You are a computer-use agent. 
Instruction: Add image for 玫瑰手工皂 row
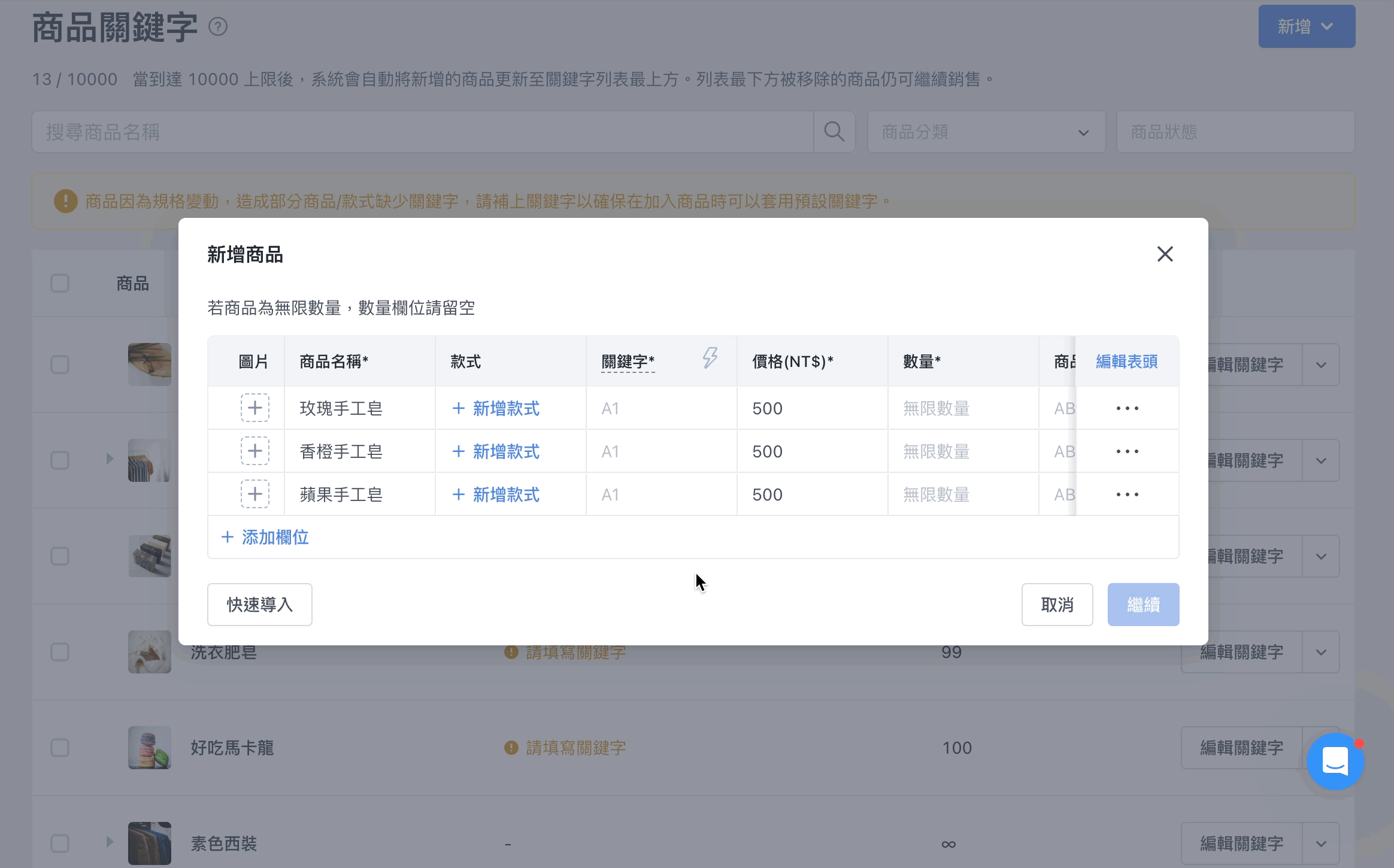(x=255, y=408)
